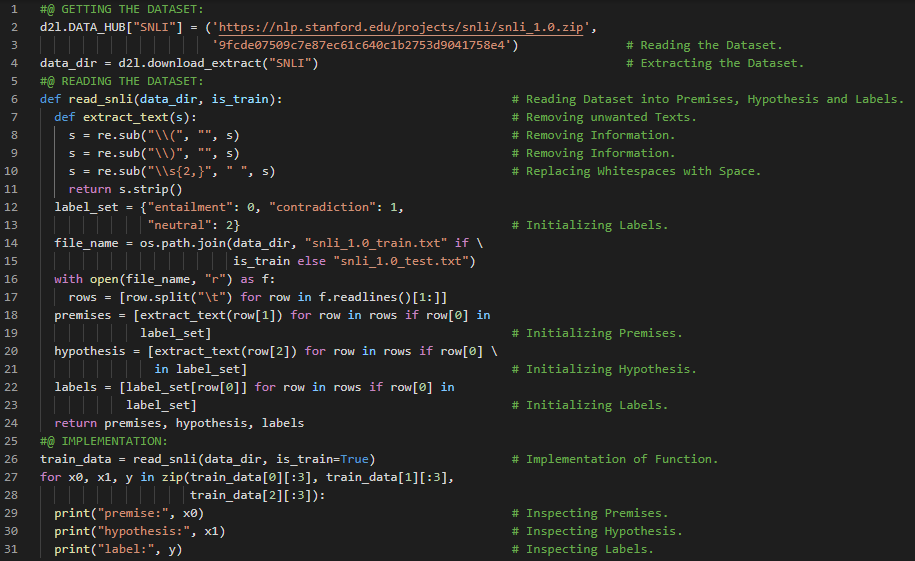
Task: Click line number 26 in the gutter
Action: [x=13, y=459]
